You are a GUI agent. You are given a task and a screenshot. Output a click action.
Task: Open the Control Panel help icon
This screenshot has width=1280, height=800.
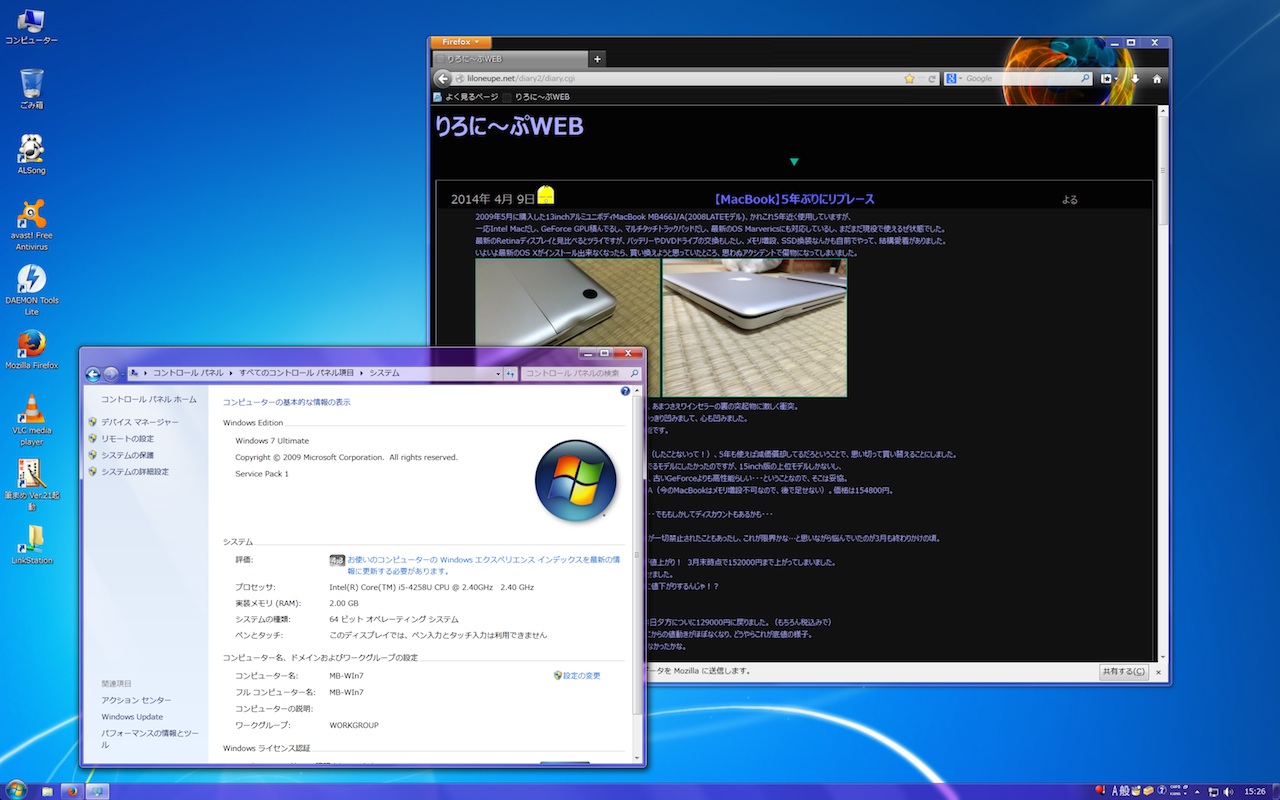(625, 391)
